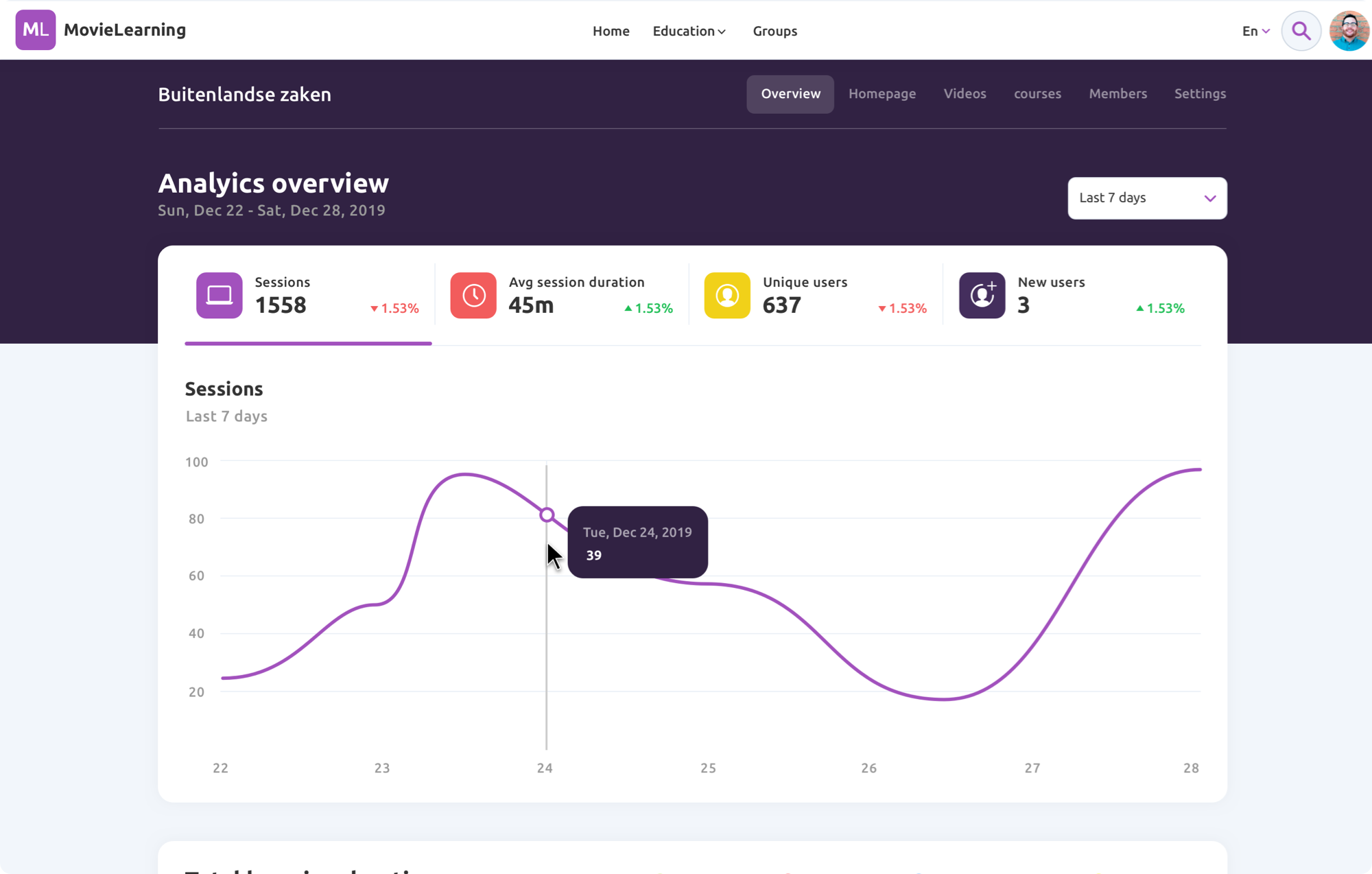Click the New users increase 1.53% indicator
This screenshot has width=1372, height=874.
(1160, 308)
